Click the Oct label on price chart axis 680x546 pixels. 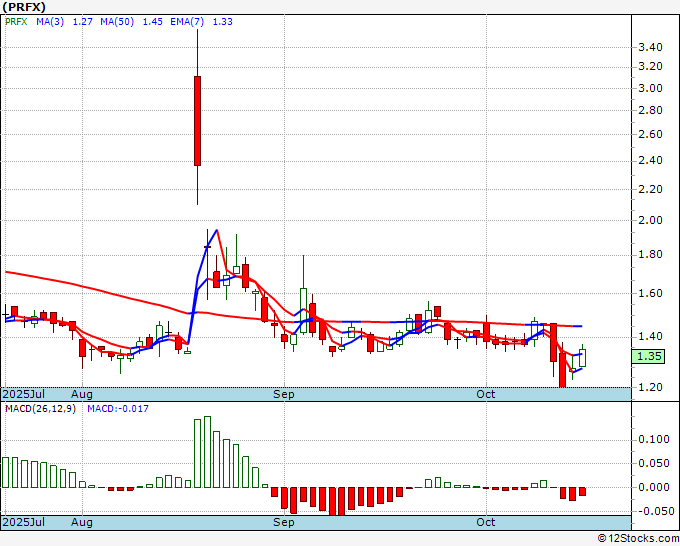pos(485,394)
